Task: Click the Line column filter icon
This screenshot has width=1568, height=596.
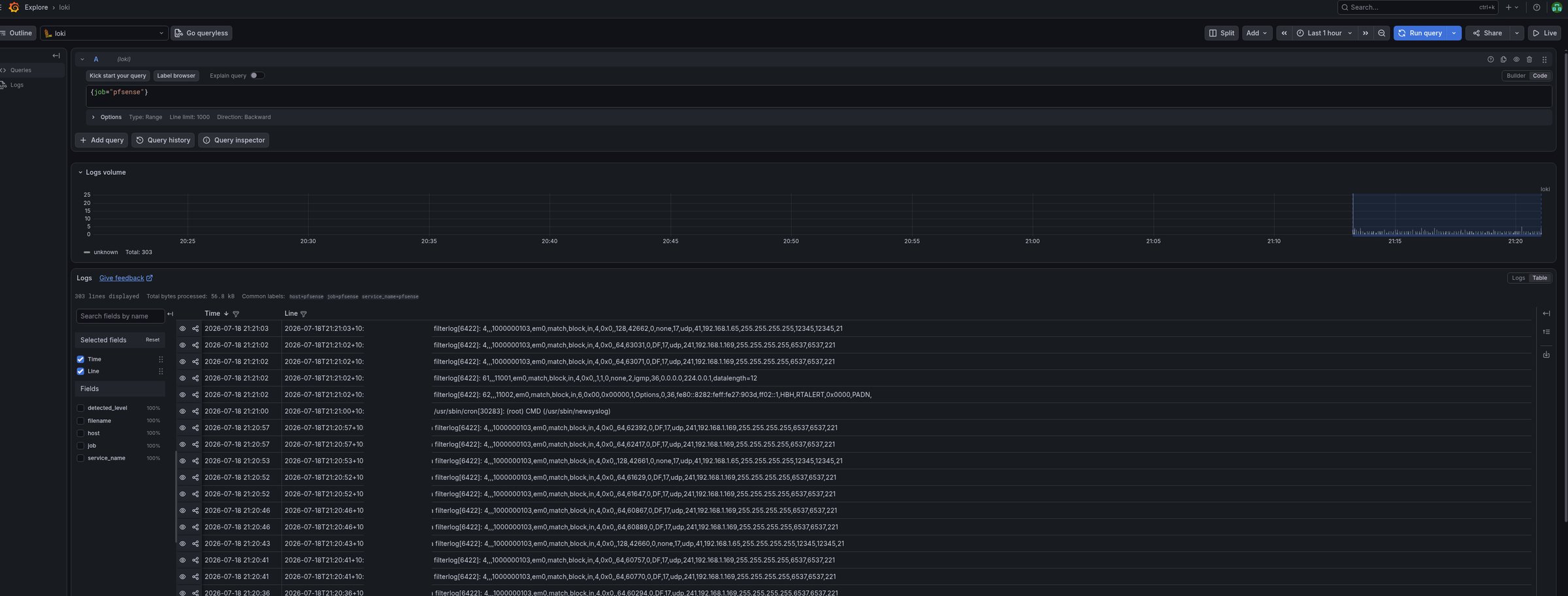Action: 304,314
